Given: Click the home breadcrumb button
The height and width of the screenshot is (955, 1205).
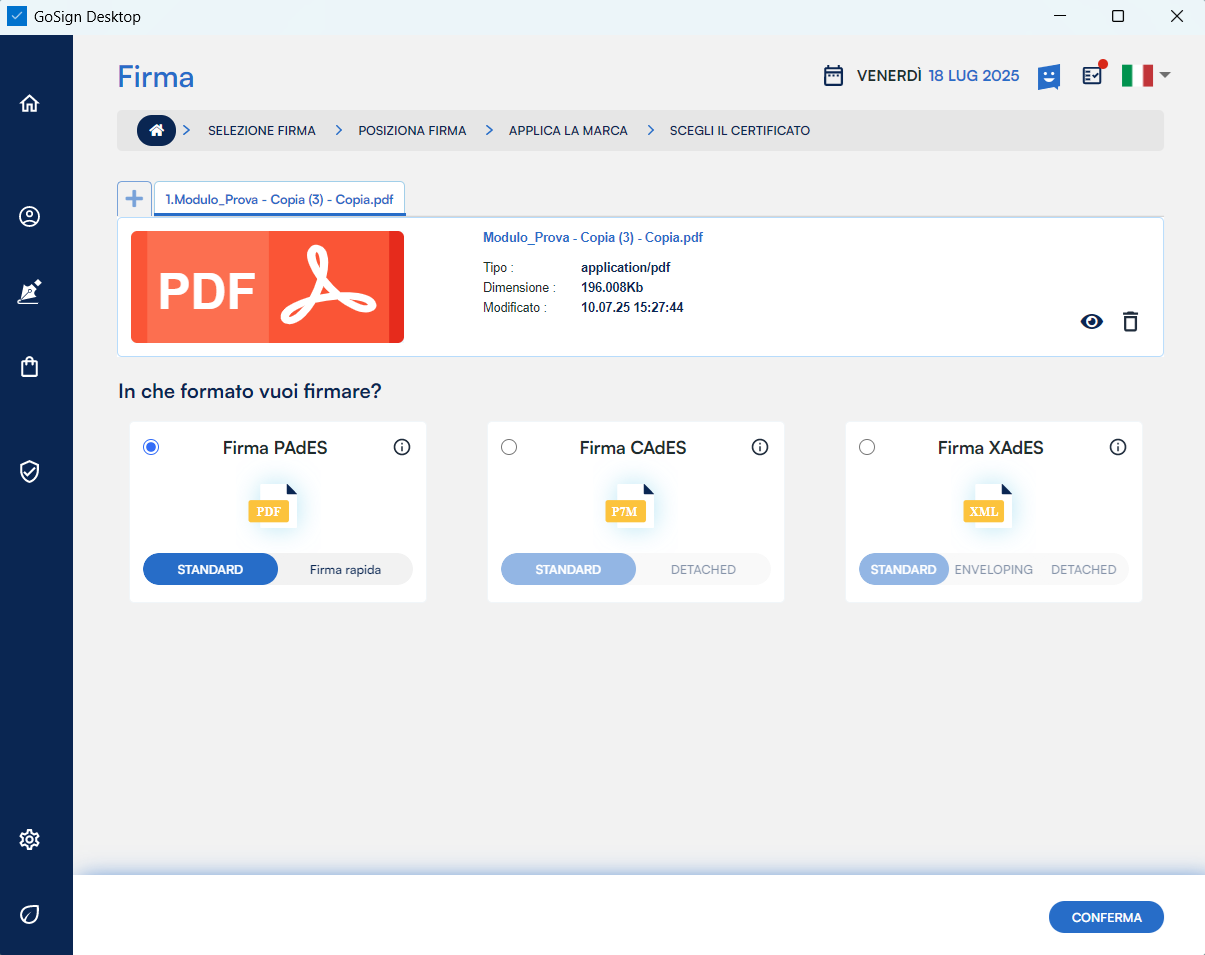Looking at the screenshot, I should (x=156, y=130).
